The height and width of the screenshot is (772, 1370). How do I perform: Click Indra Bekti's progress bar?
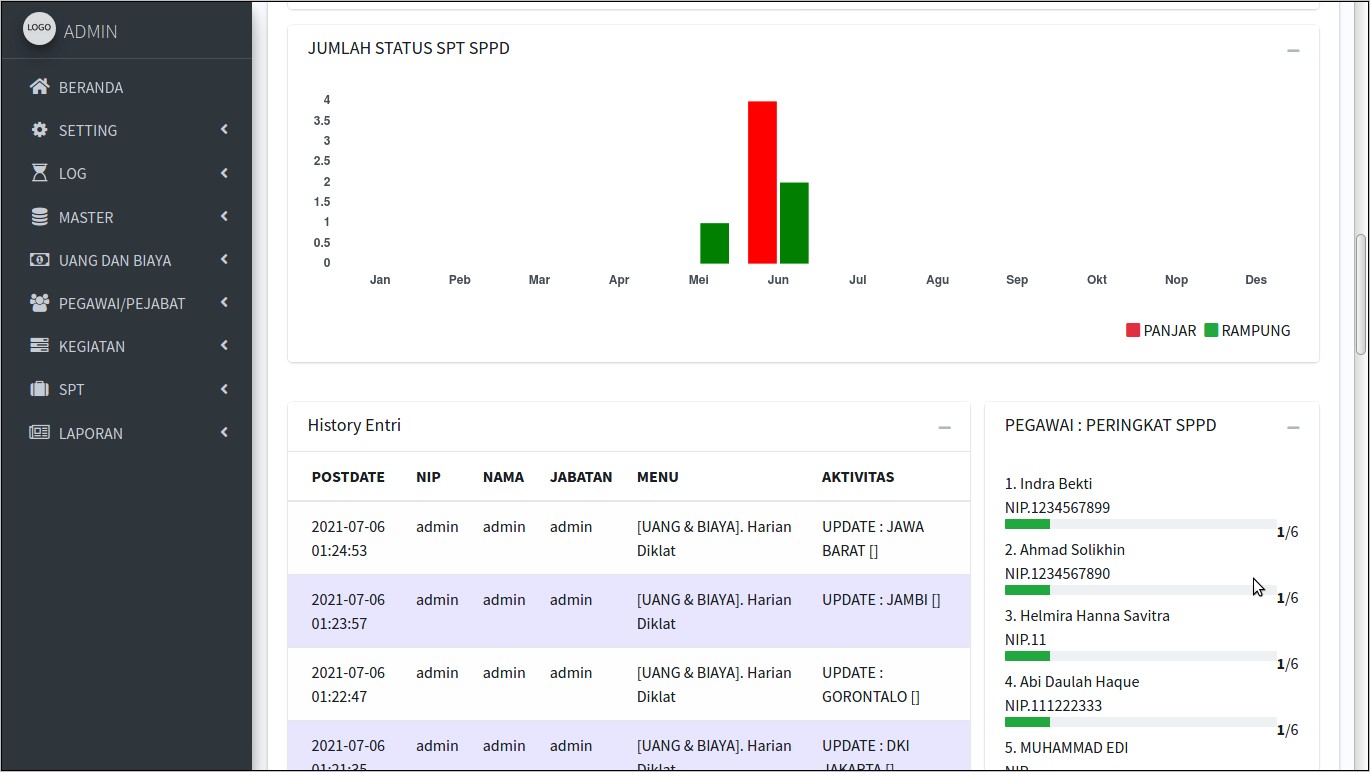[x=1140, y=524]
